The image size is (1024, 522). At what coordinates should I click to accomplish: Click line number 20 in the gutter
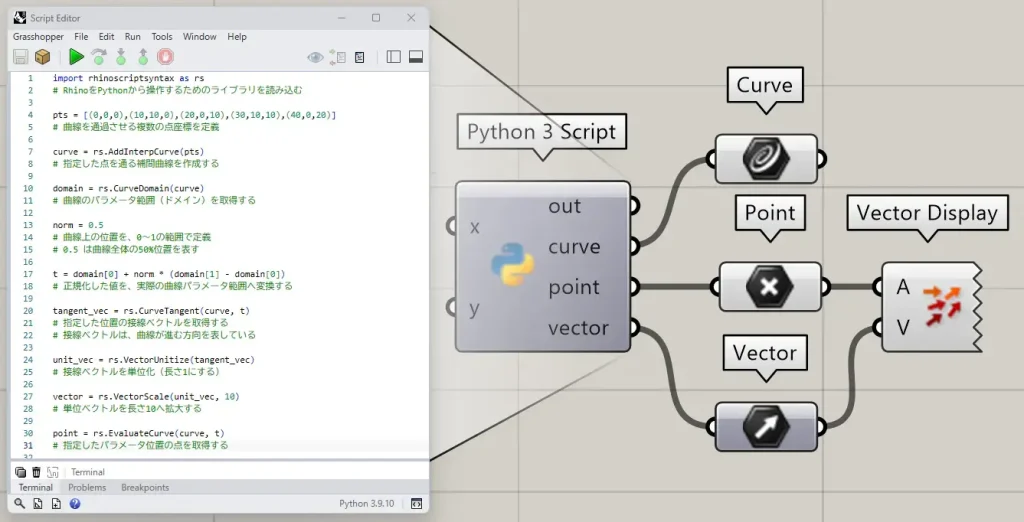point(28,311)
